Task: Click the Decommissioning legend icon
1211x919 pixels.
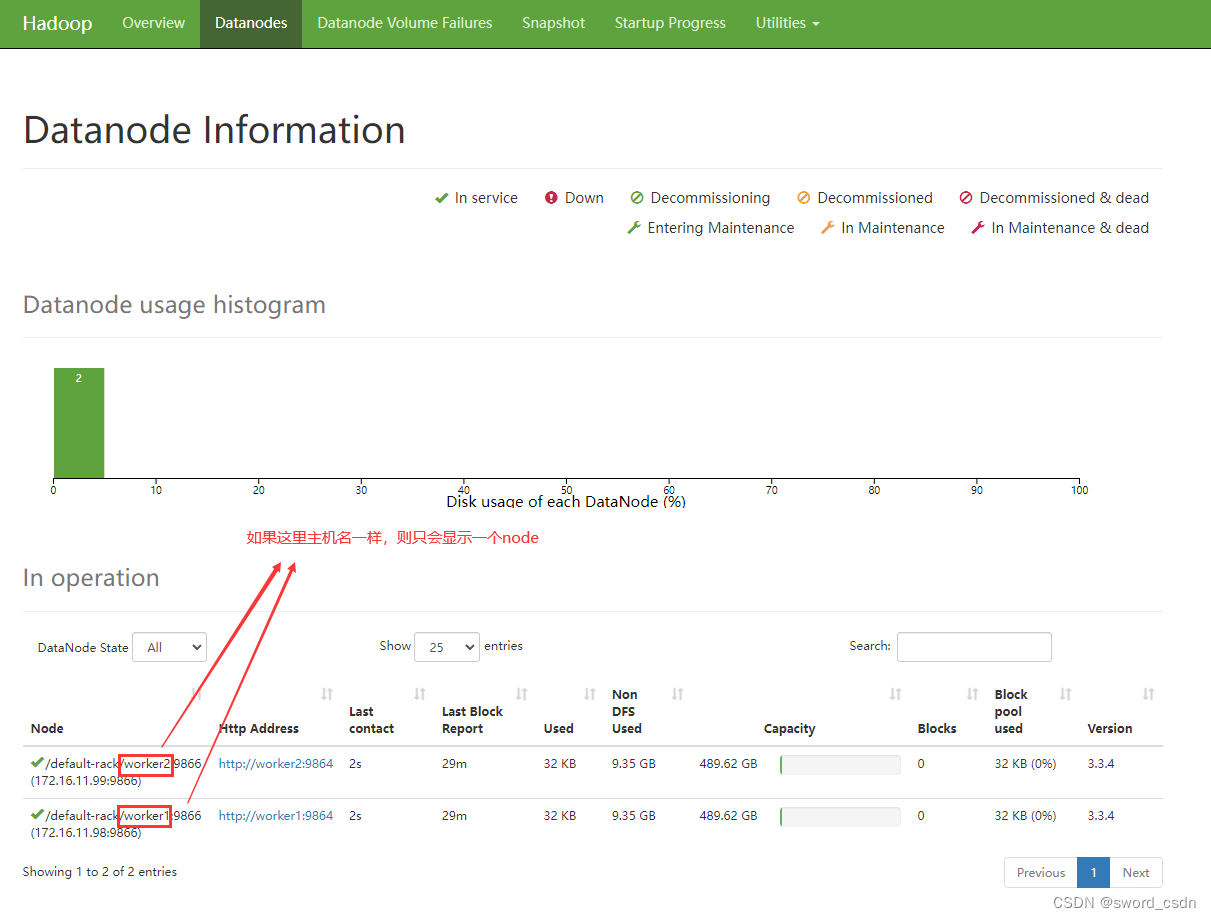Action: pos(637,198)
